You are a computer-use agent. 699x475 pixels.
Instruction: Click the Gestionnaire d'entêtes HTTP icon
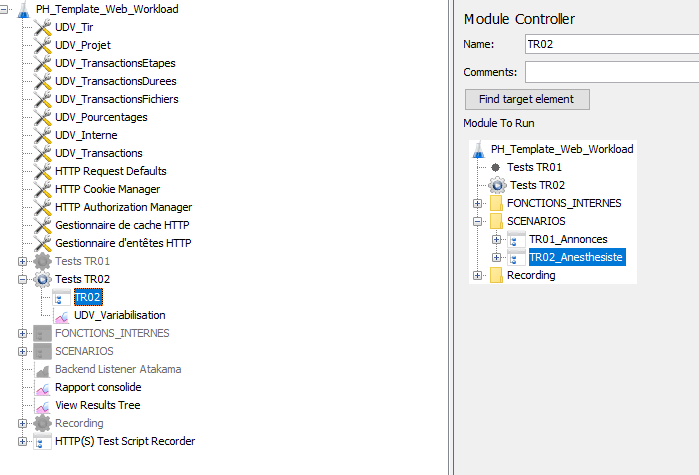coord(42,243)
